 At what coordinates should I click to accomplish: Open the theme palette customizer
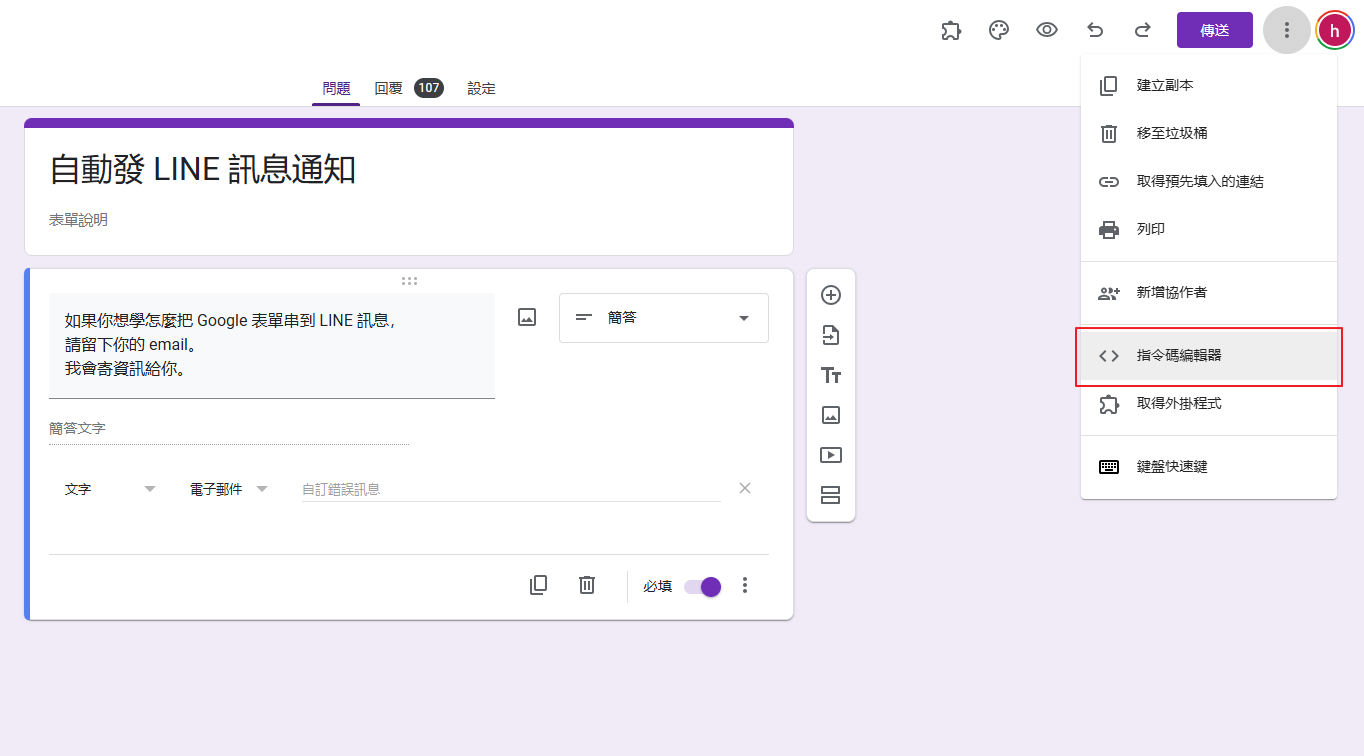[999, 30]
